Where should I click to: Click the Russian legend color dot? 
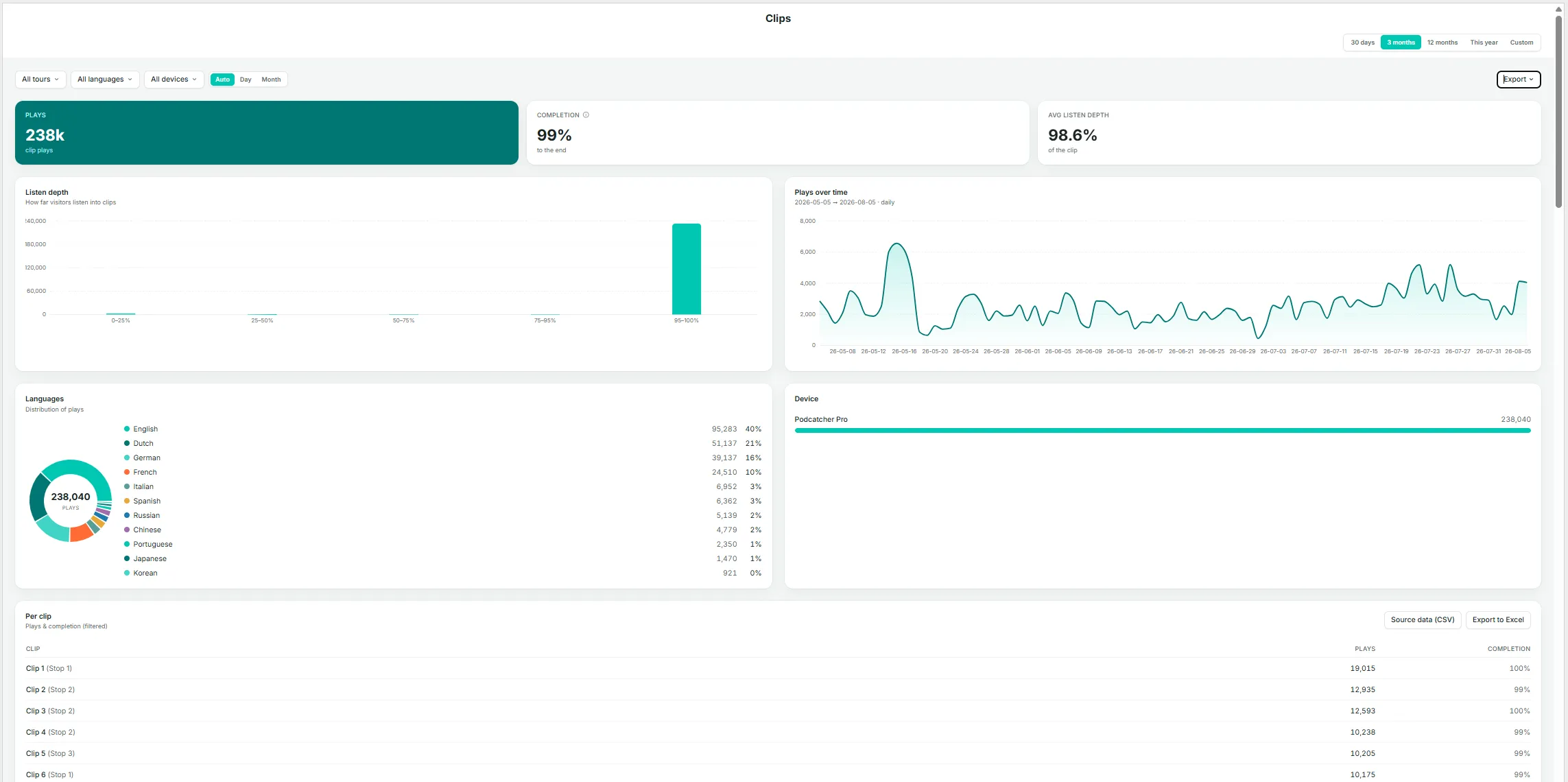[x=127, y=516]
